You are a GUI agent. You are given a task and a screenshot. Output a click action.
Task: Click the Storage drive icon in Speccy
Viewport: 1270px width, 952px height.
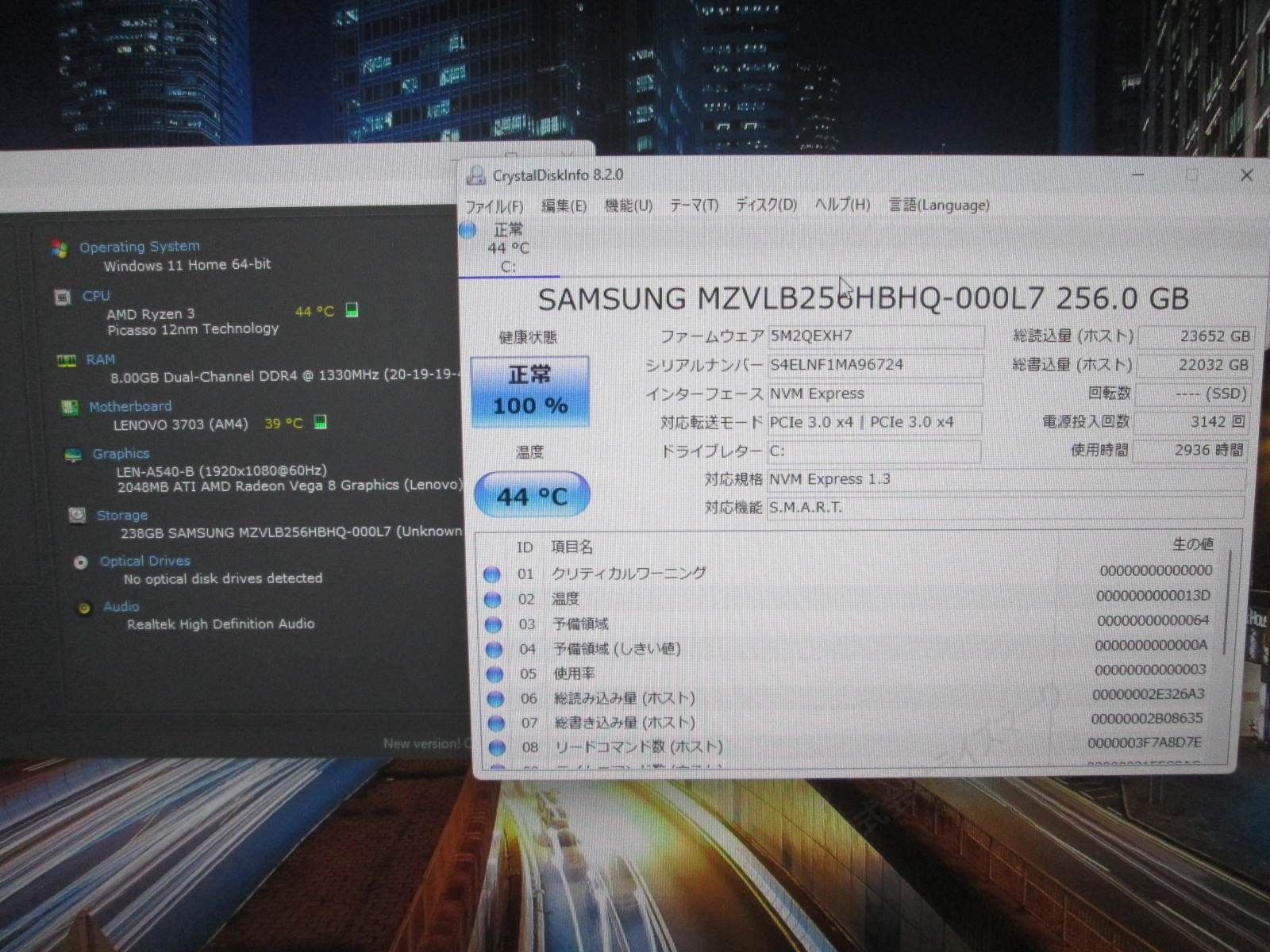[77, 516]
